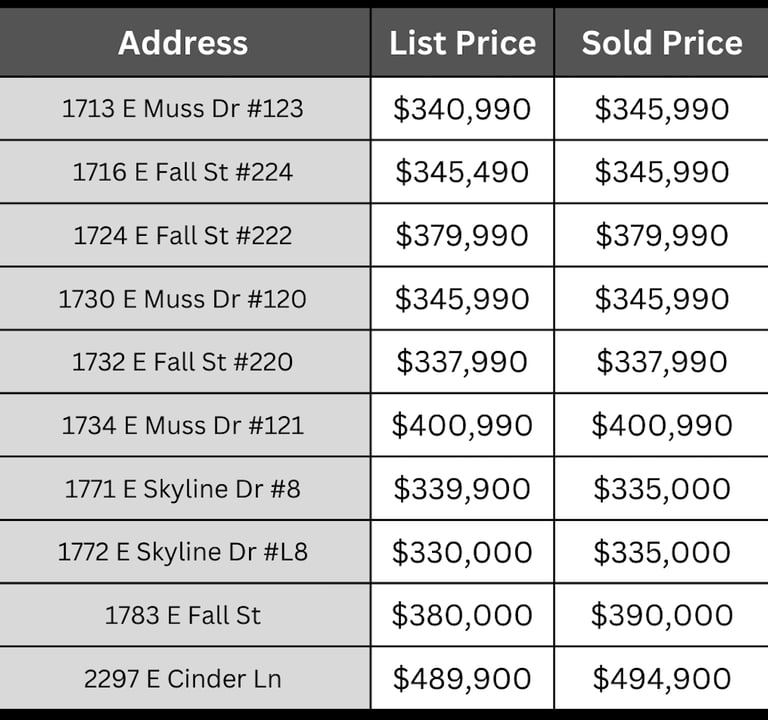
Task: Select the 1716 E Fall St #224 cell
Action: (x=183, y=172)
